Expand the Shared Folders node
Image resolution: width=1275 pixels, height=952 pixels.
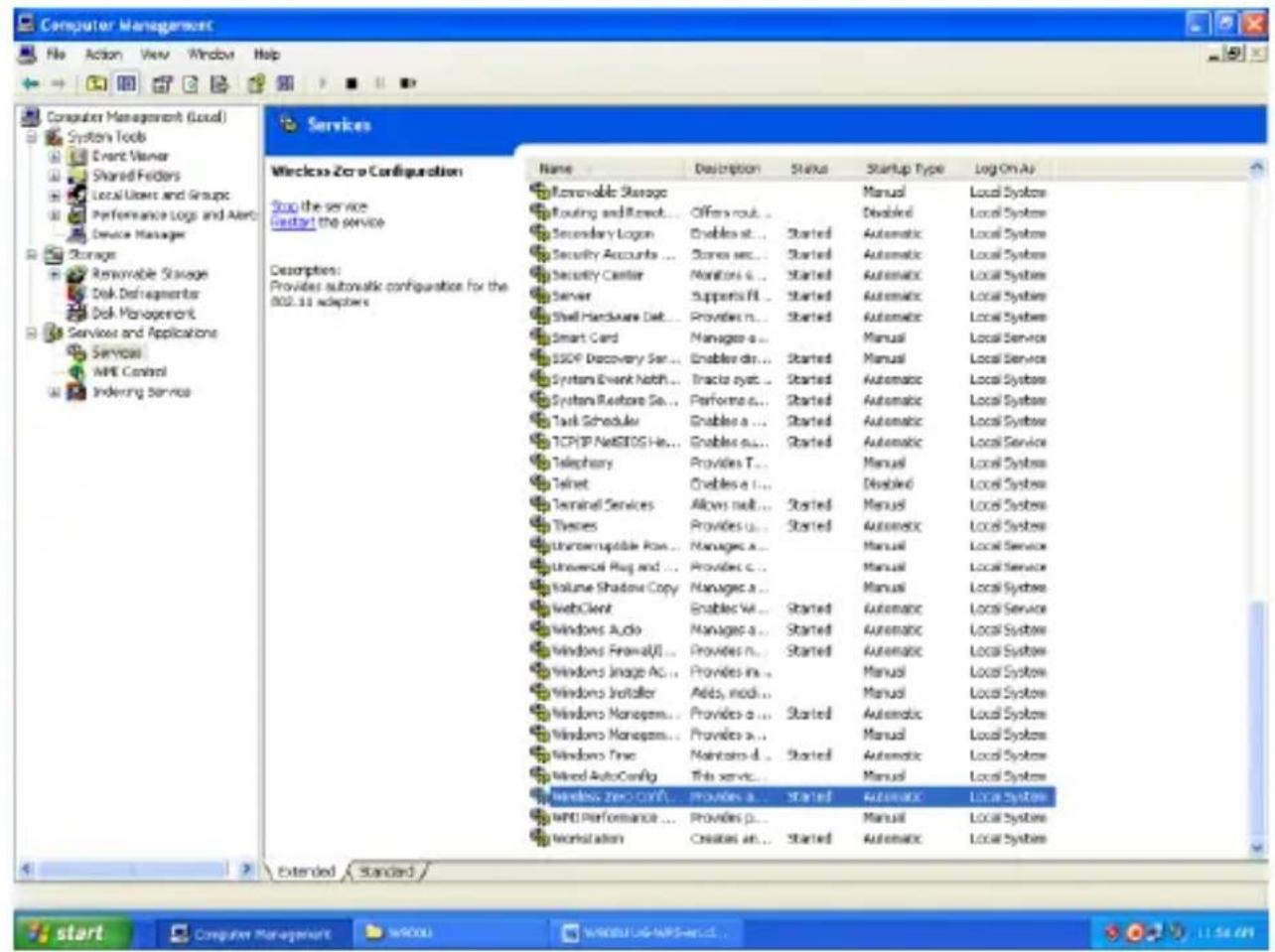point(56,176)
